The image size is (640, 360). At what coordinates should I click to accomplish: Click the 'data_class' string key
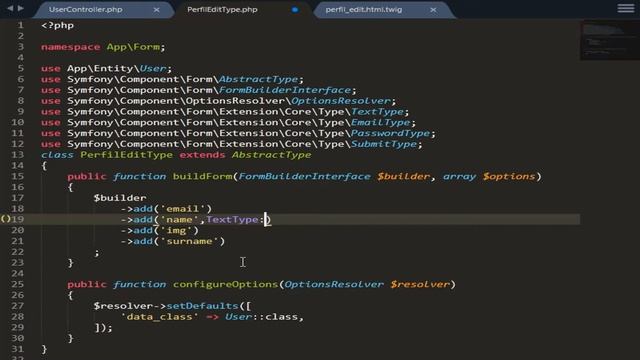[160, 317]
